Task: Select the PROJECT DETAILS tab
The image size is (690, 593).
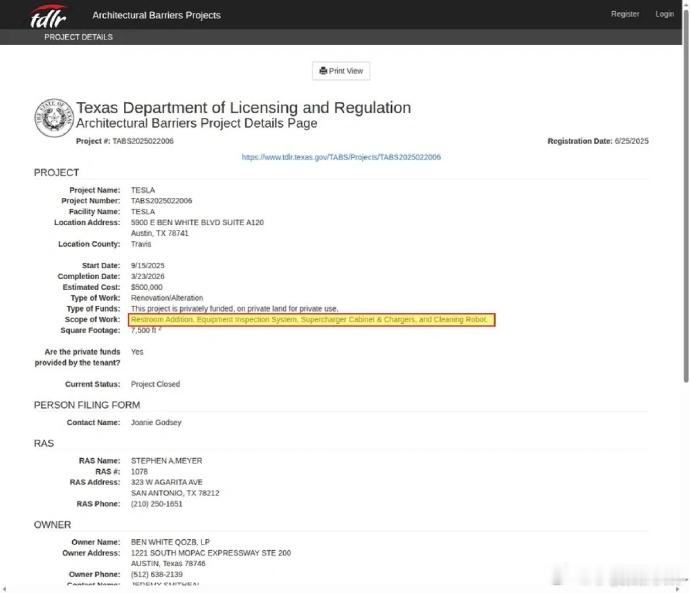Action: (x=78, y=37)
